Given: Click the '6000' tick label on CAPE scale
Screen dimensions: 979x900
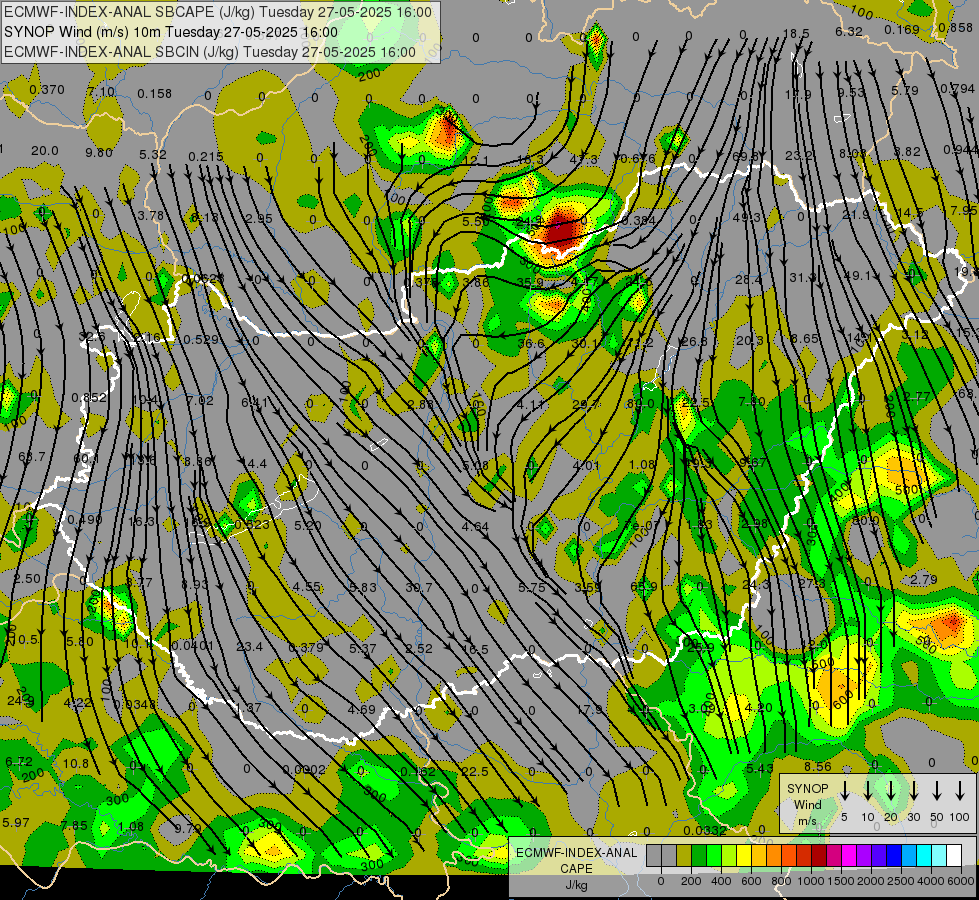Looking at the screenshot, I should click(960, 881).
